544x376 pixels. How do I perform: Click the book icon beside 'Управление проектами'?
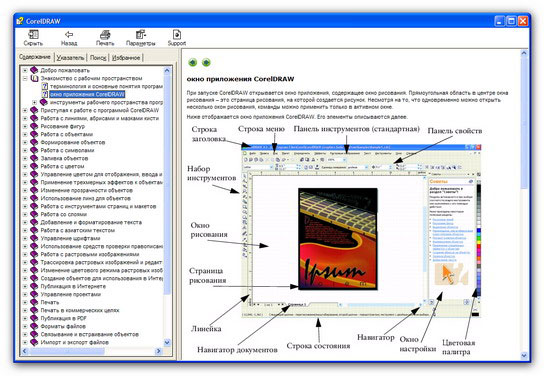click(34, 294)
